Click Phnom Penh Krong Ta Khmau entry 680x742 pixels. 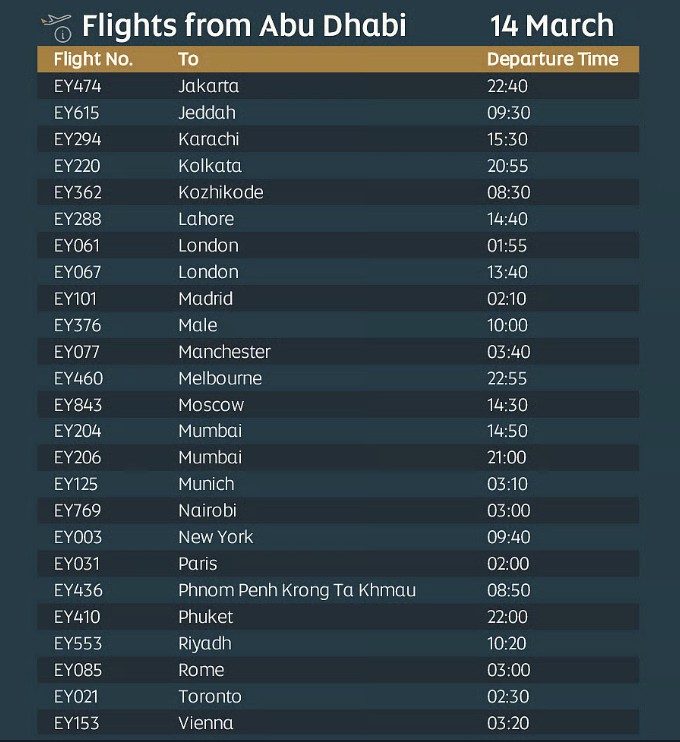(x=297, y=590)
